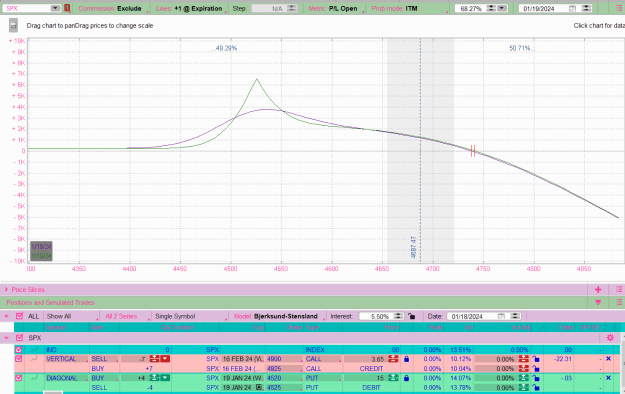This screenshot has width=625, height=394.
Task: Click chart line icon on IND row
Action: [34, 350]
